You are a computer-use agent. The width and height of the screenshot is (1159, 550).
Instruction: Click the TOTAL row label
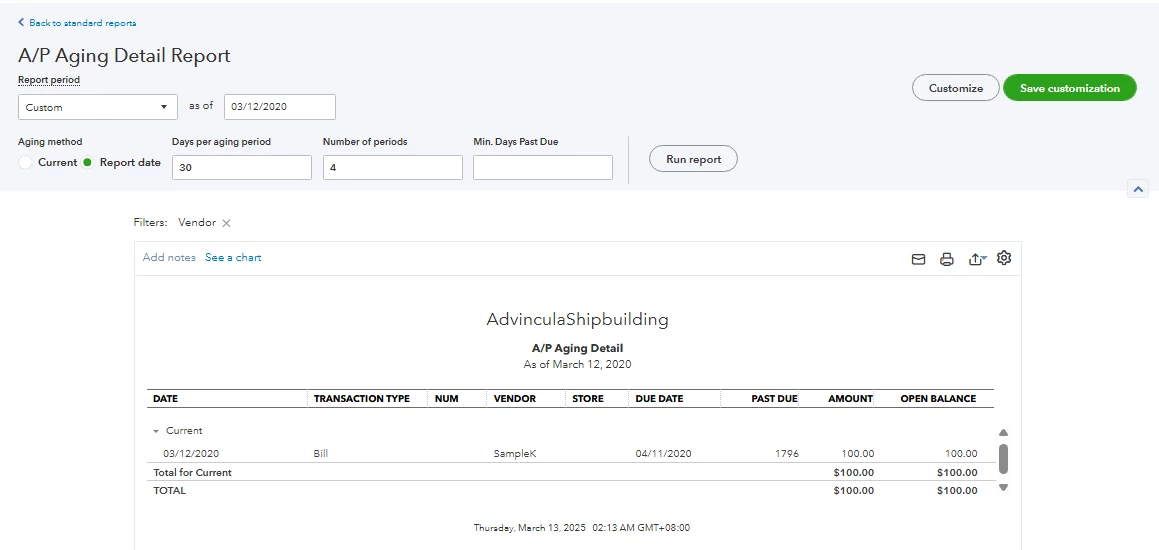coord(169,490)
